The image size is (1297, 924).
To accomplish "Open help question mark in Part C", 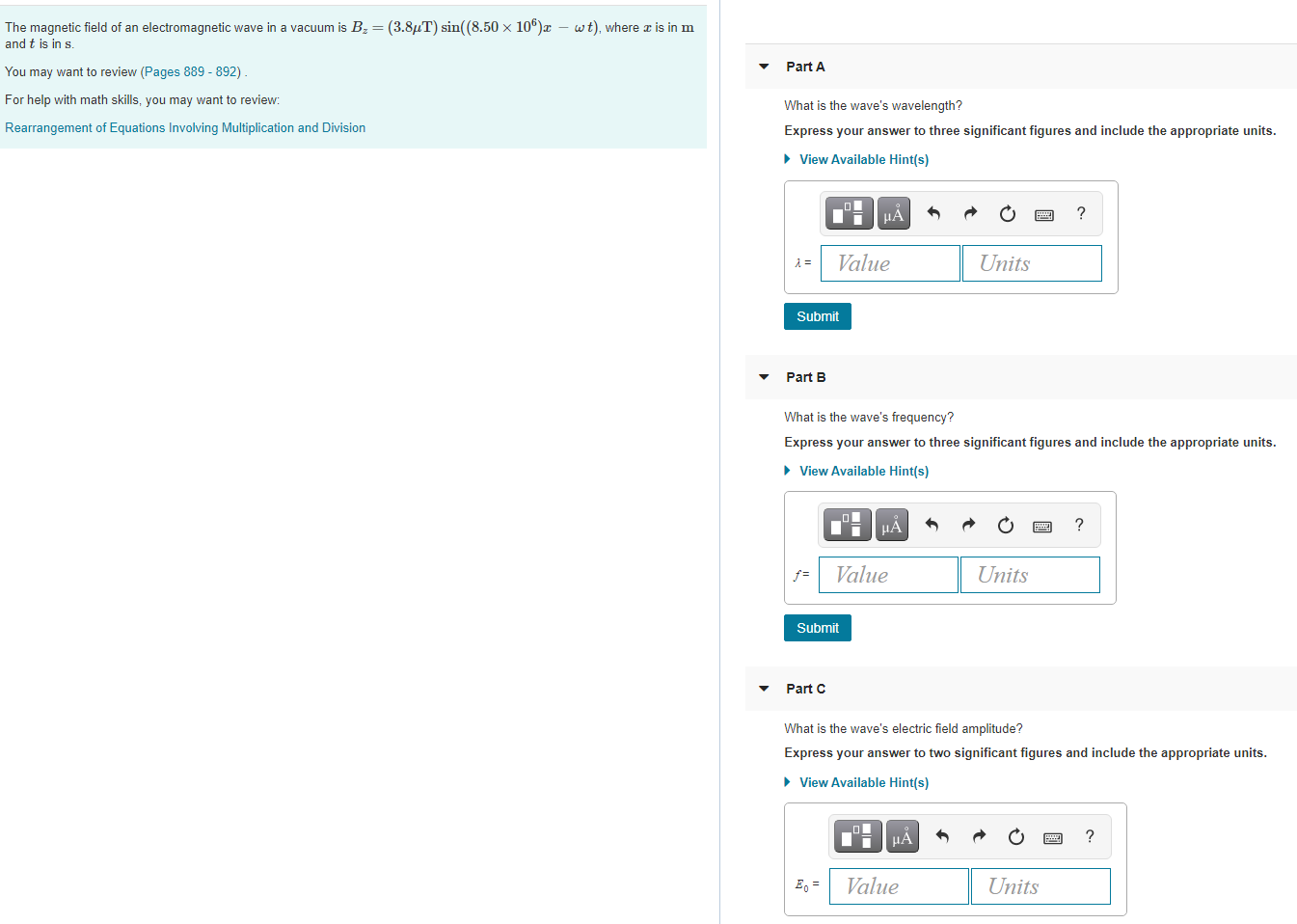I will click(x=1090, y=836).
